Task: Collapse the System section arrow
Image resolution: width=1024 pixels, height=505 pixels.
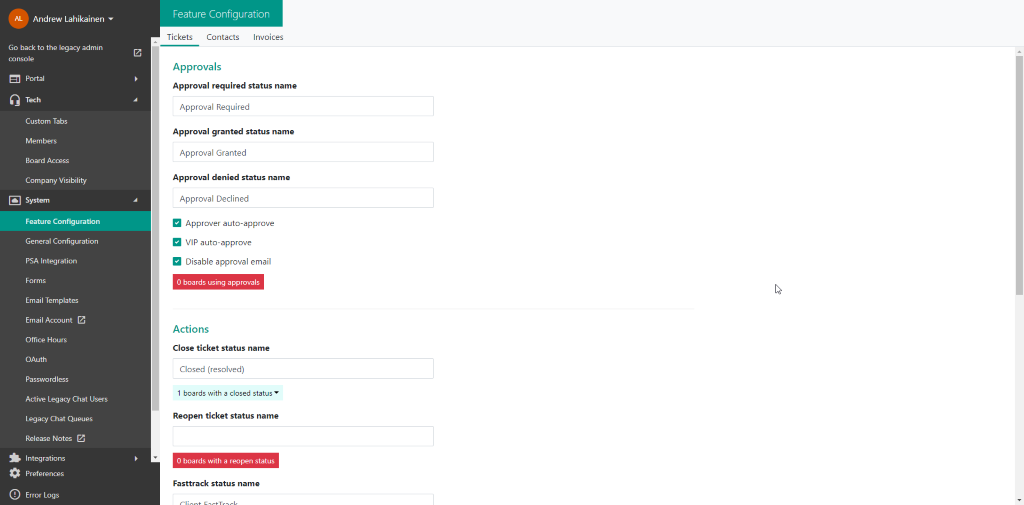Action: [x=136, y=201]
